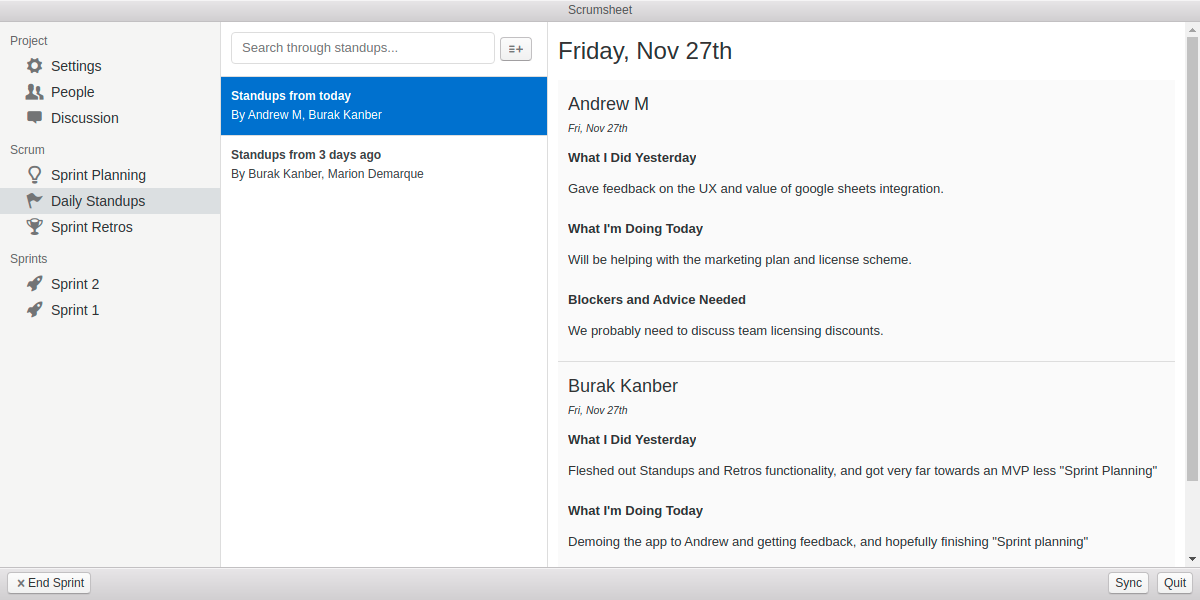Click the Sprints section label
Screen dimensions: 1200x600
point(29,259)
